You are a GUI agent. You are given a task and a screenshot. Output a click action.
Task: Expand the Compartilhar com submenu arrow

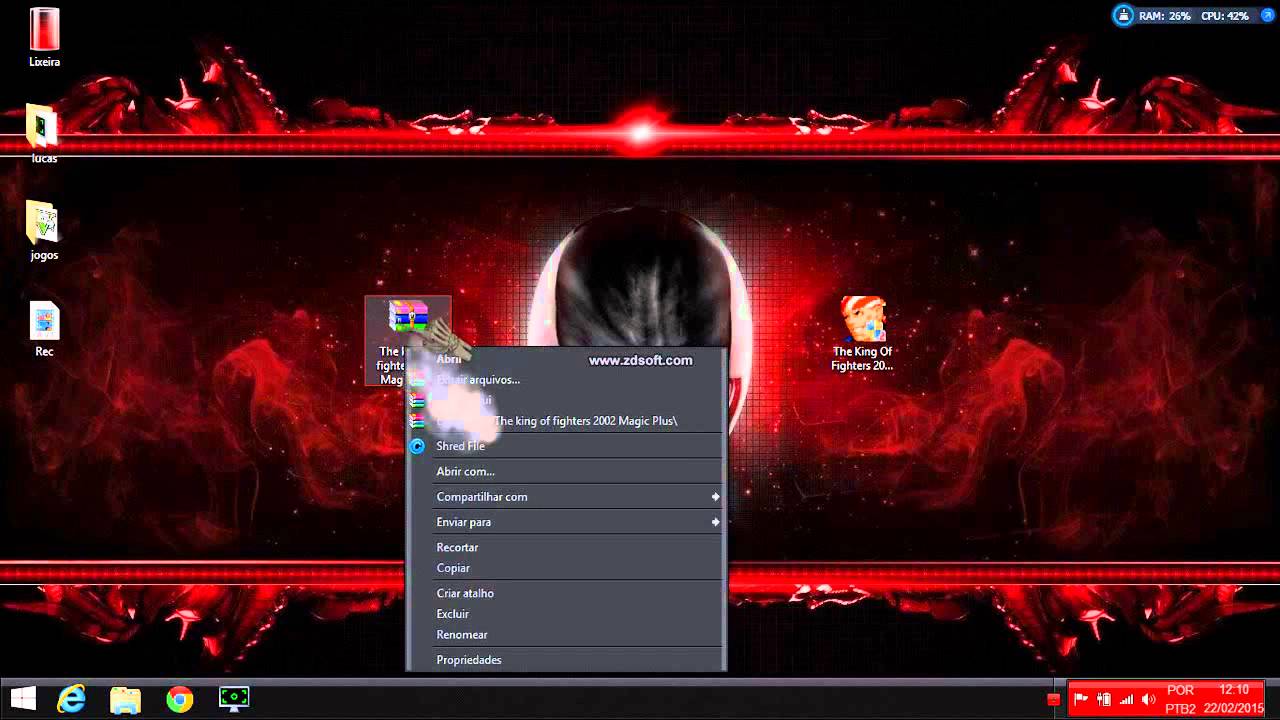coord(715,497)
